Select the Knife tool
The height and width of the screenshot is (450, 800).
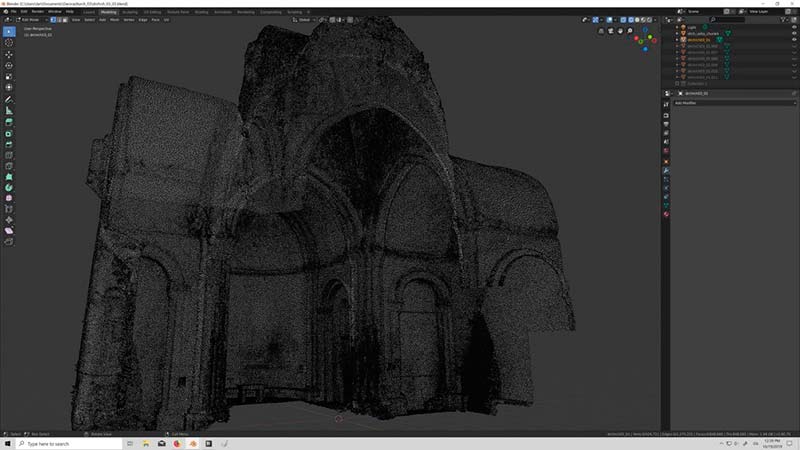coord(9,166)
